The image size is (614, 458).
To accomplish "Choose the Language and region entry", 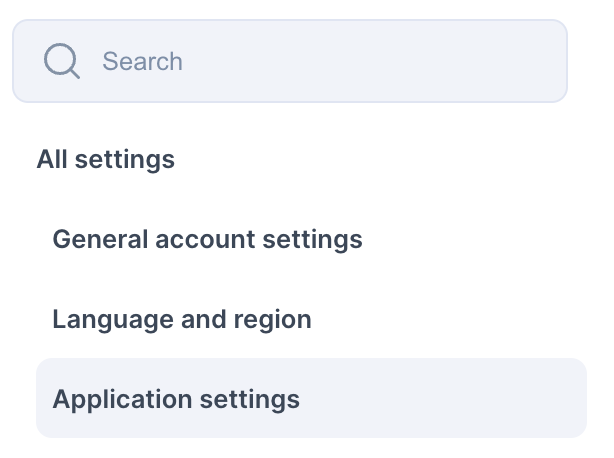I will (182, 319).
